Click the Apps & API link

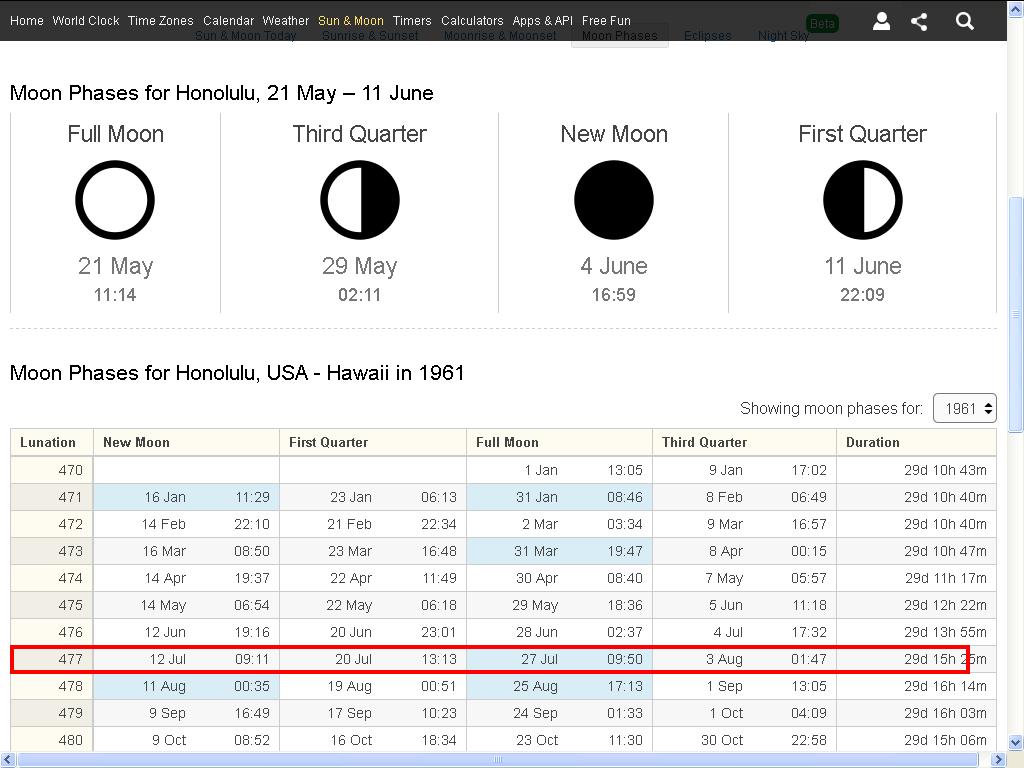coord(542,20)
